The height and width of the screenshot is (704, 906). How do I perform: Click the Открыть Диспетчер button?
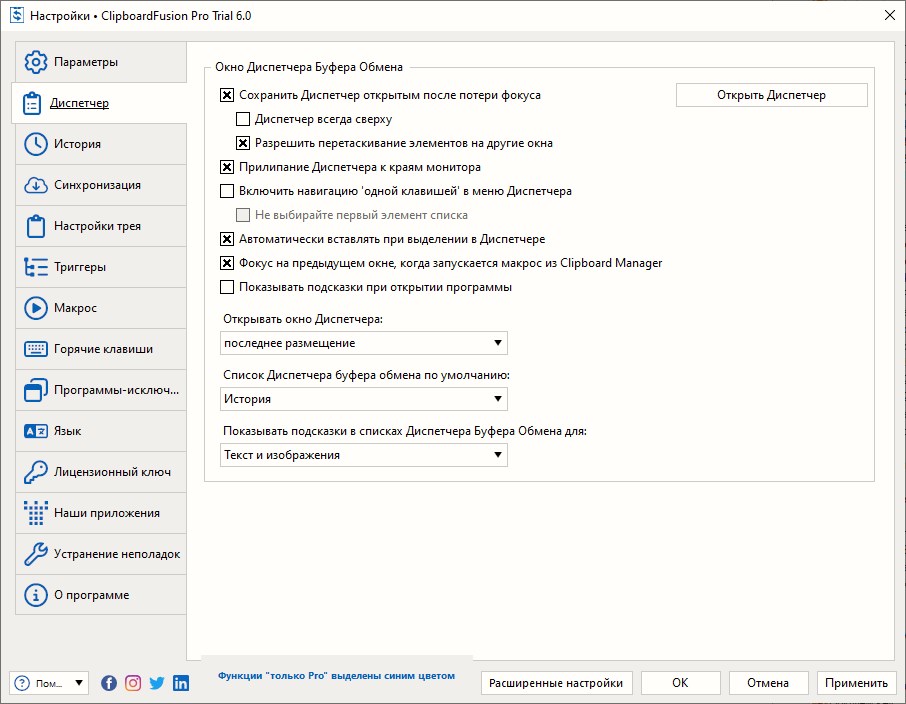tap(771, 95)
